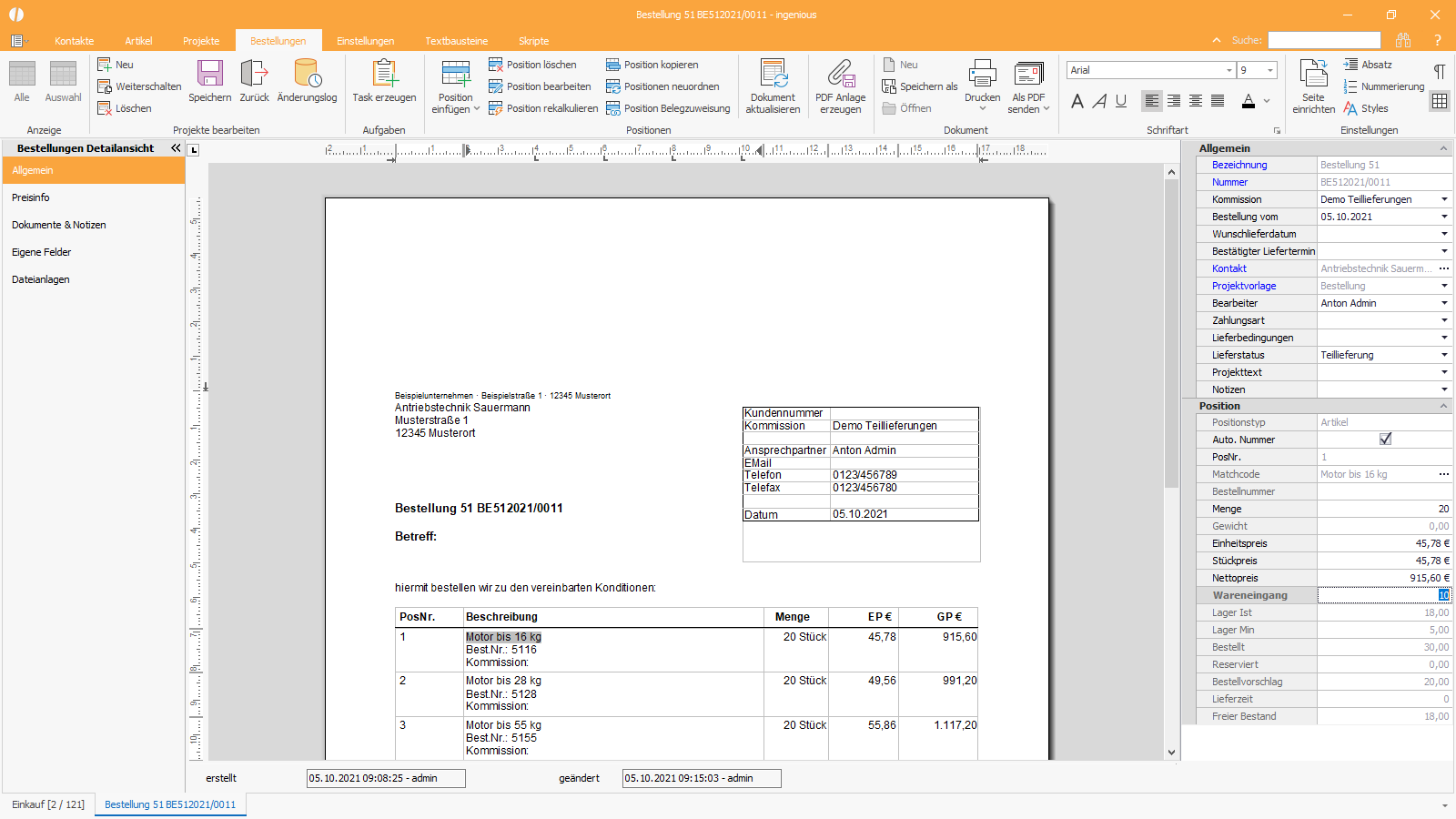Toggle paragraph marks pilcrow icon
Viewport: 1456px width, 819px height.
point(1440,71)
